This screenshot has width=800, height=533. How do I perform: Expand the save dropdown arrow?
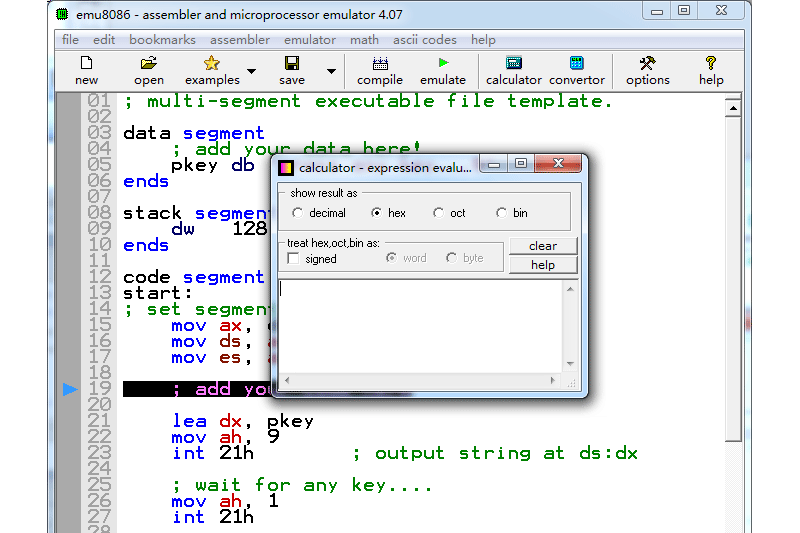[x=332, y=71]
